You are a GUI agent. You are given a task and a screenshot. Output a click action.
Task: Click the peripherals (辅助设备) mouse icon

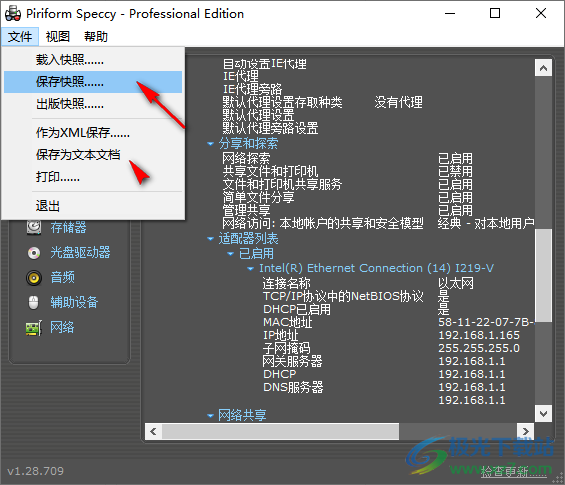[x=34, y=303]
